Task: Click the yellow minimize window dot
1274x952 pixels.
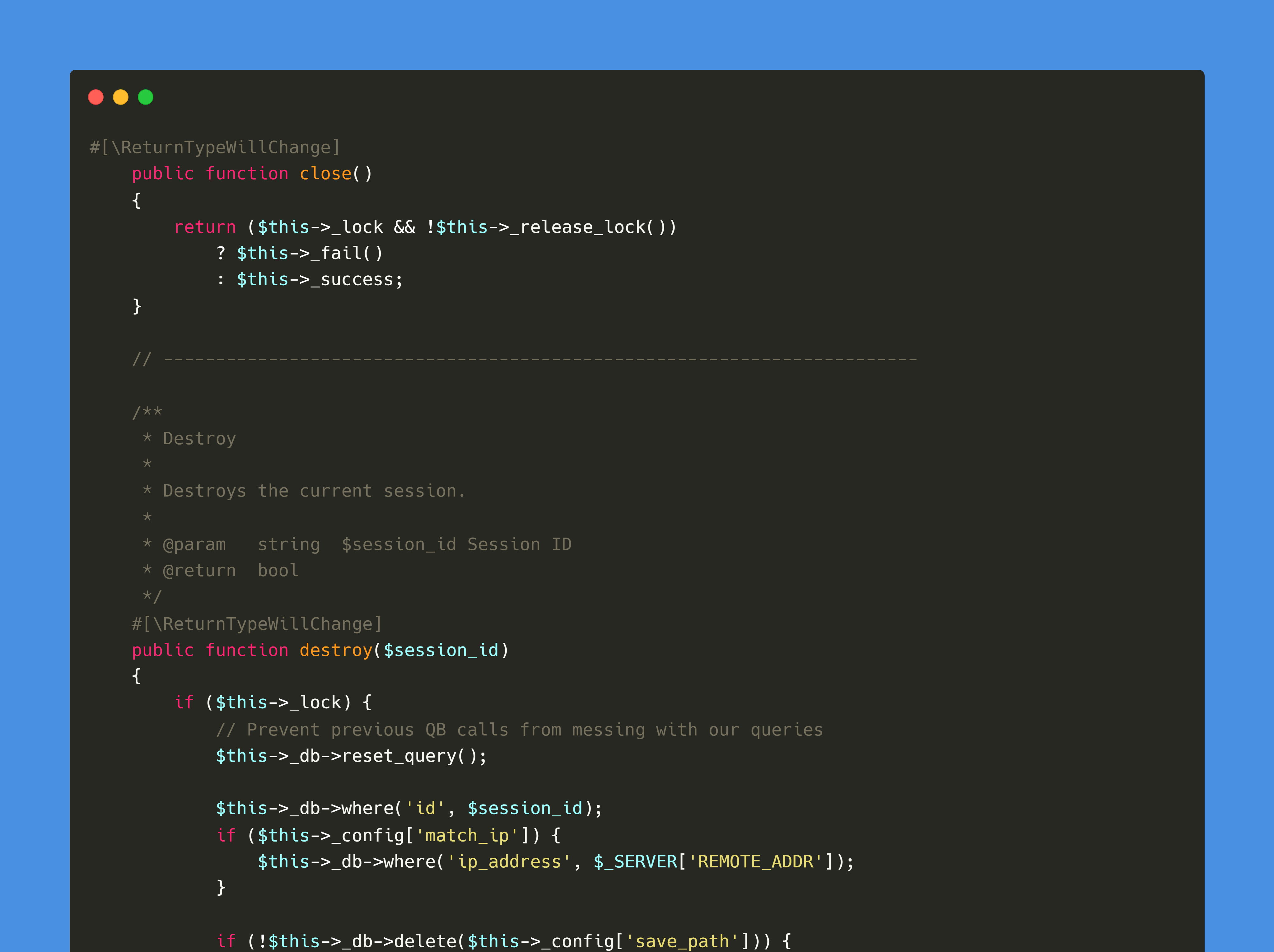Action: point(120,97)
